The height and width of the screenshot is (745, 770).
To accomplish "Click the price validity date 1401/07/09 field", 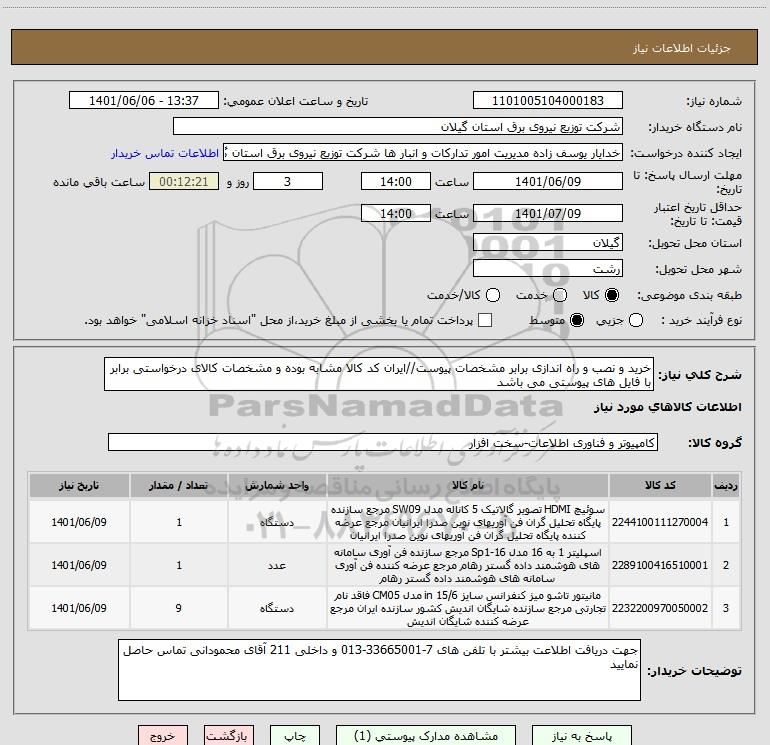I will (548, 214).
